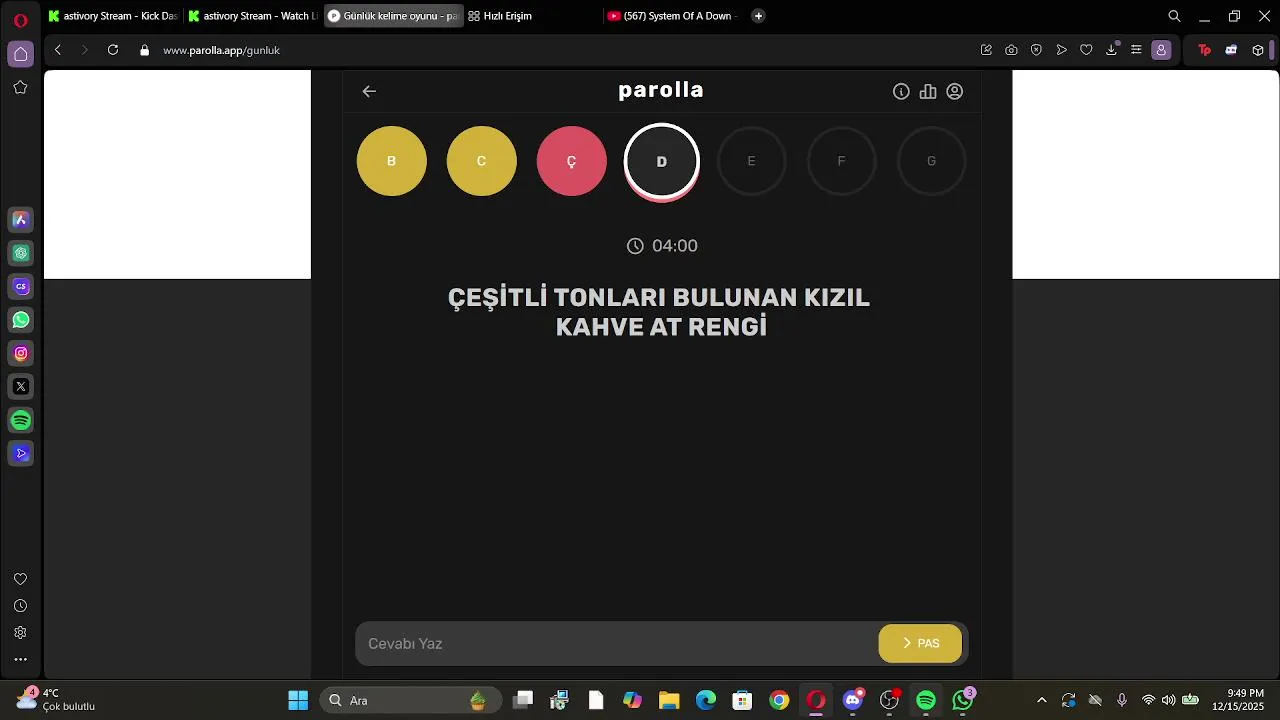Open the sidebar settings gear icon
The width and height of the screenshot is (1280, 720).
[x=20, y=633]
